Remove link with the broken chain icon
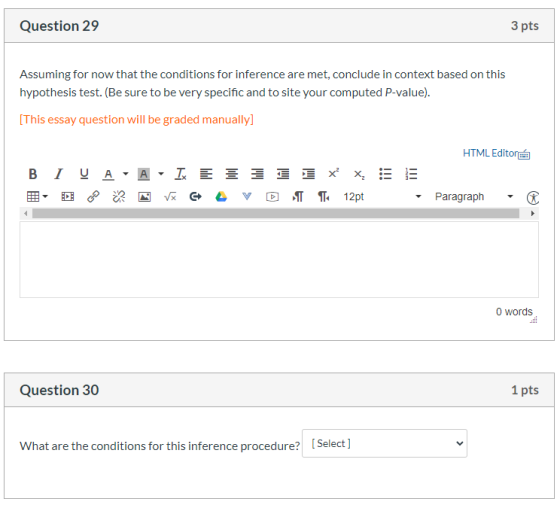 119,196
